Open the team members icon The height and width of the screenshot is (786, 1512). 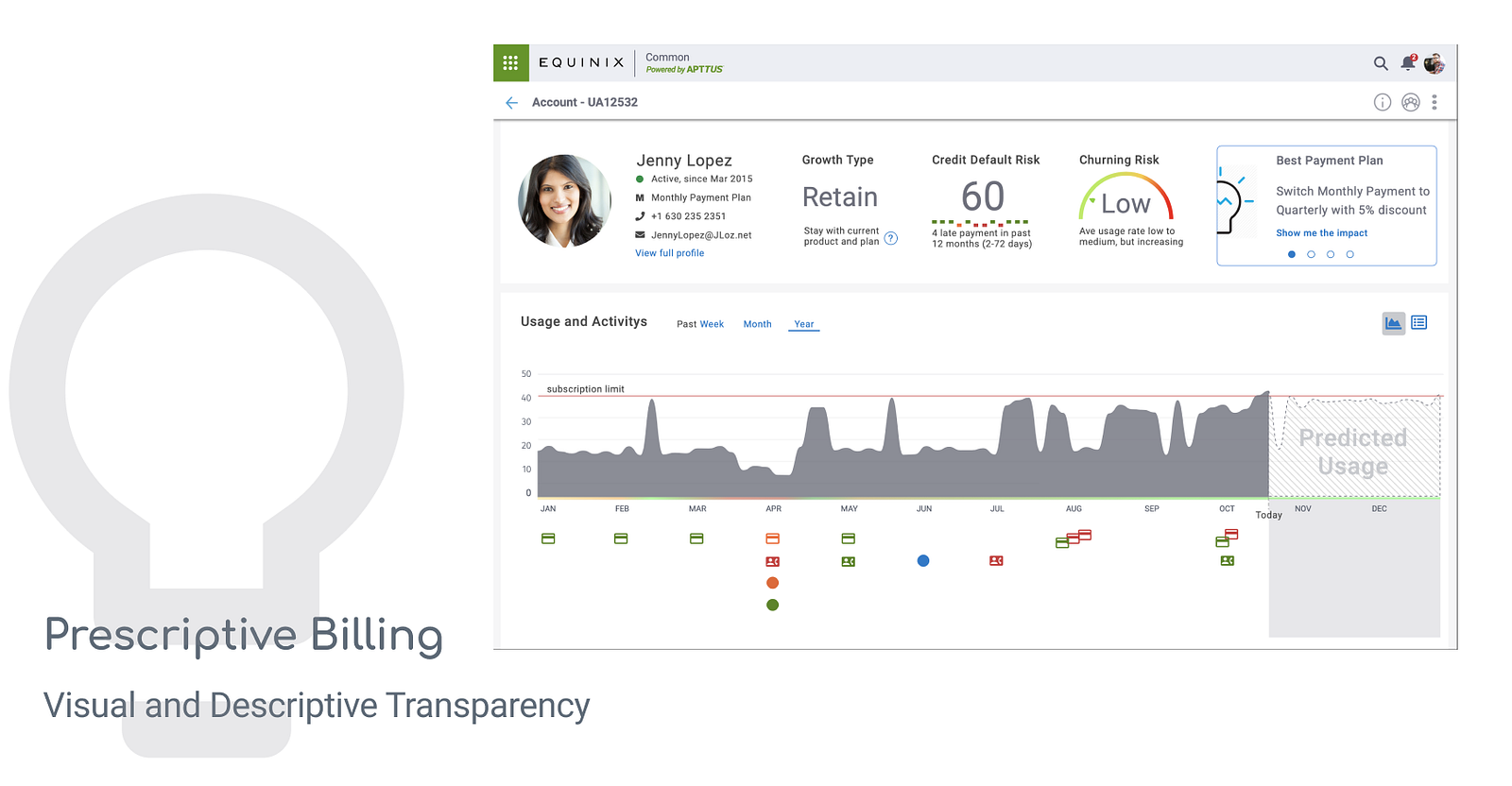(1410, 102)
